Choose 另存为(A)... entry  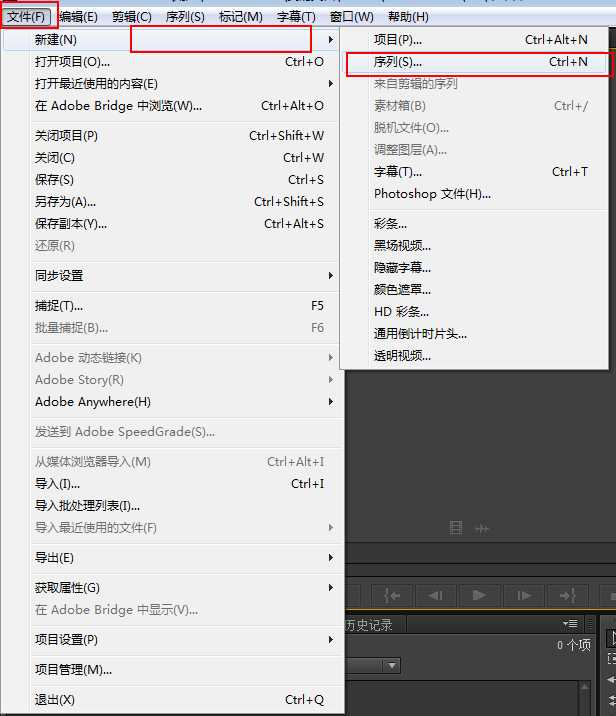click(171, 201)
